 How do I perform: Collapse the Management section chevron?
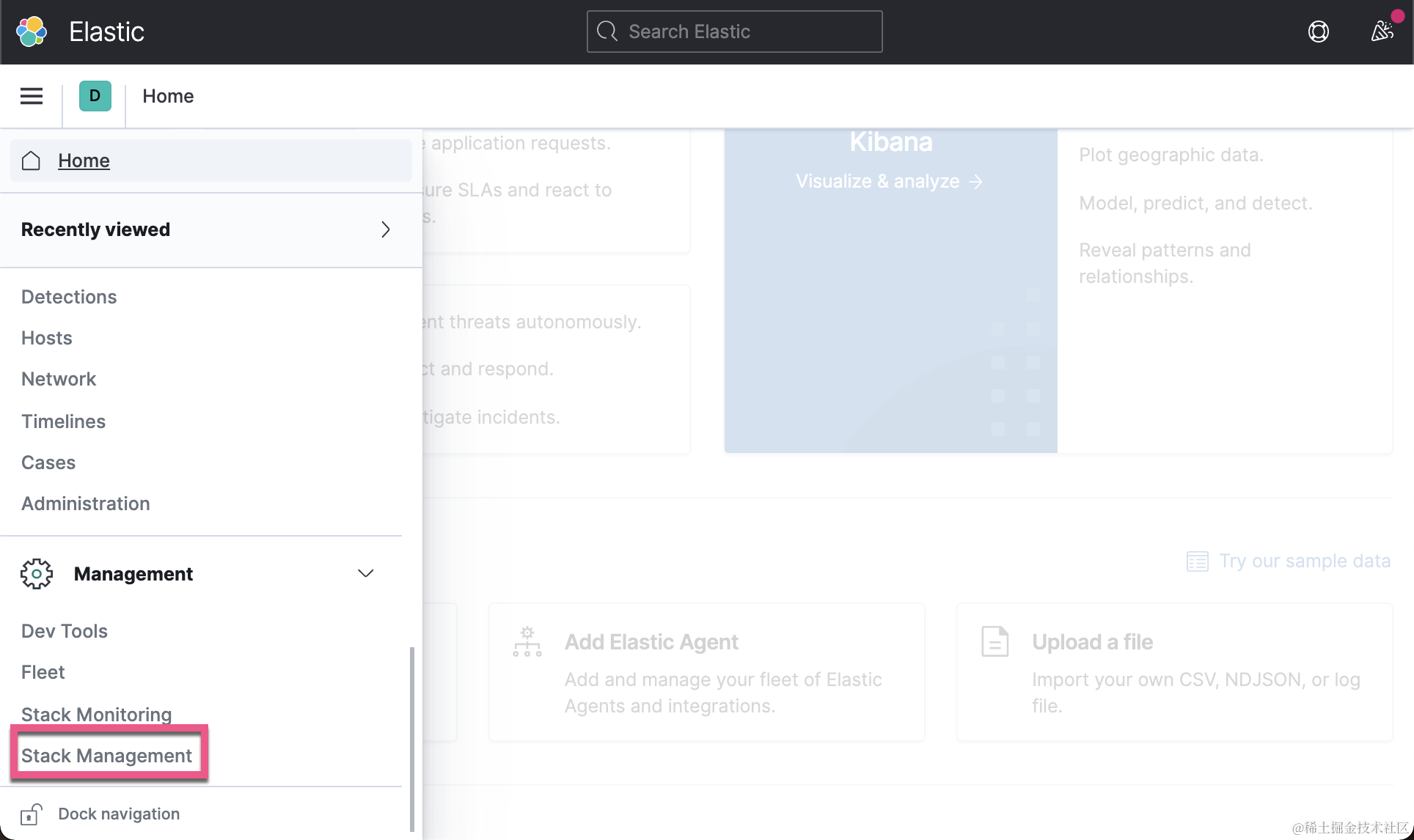(x=365, y=573)
